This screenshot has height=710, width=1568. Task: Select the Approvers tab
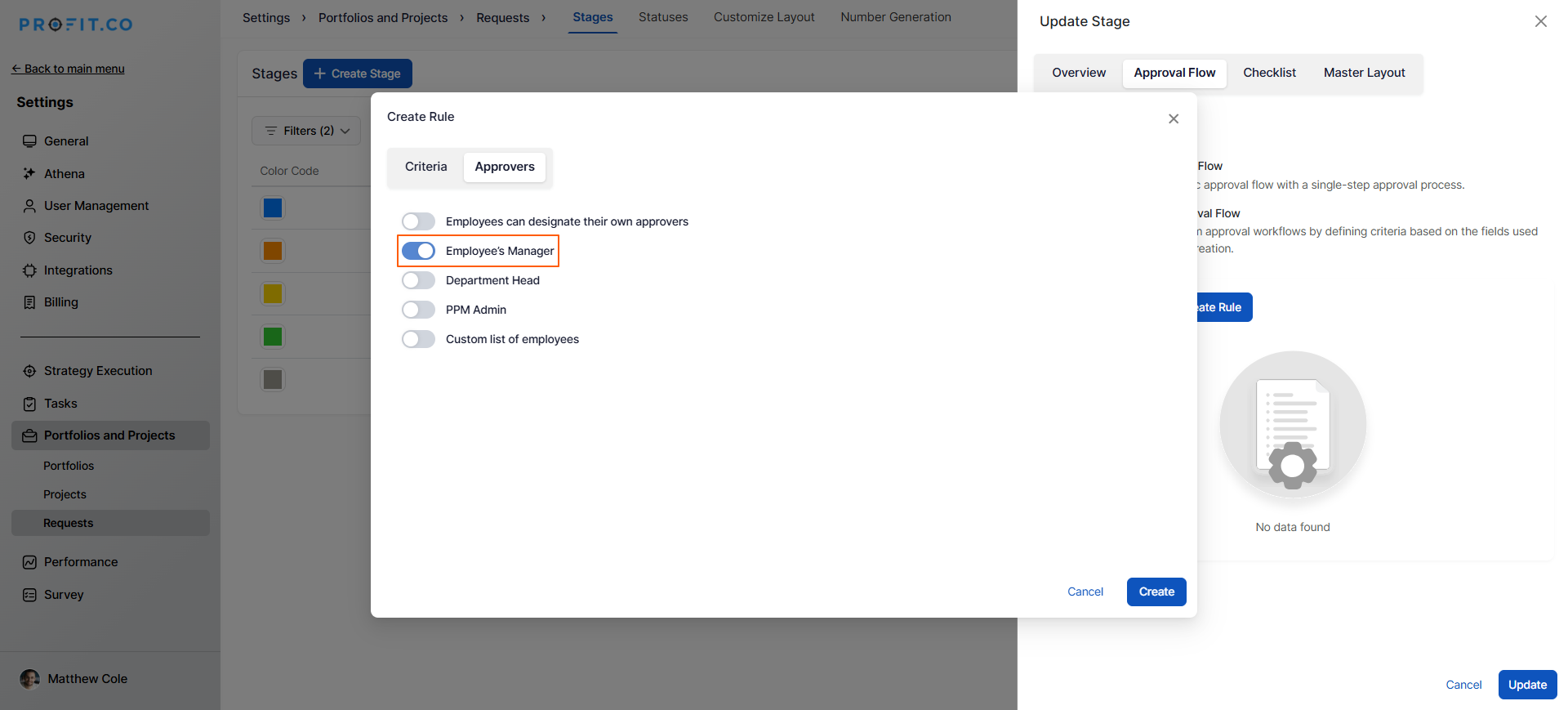coord(505,167)
